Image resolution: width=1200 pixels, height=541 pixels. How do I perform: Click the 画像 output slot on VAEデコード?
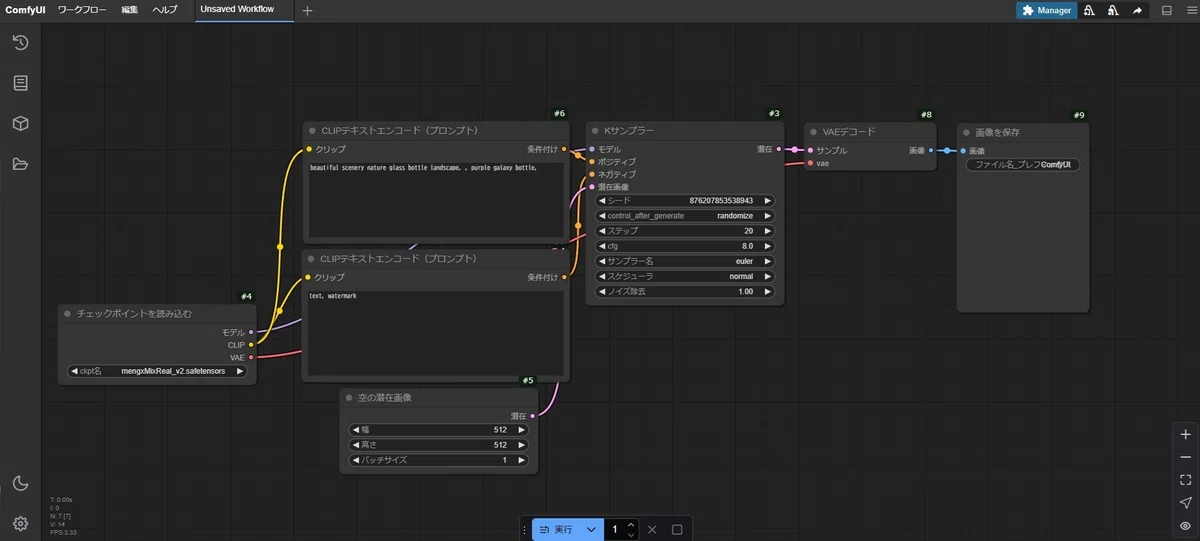click(931, 150)
